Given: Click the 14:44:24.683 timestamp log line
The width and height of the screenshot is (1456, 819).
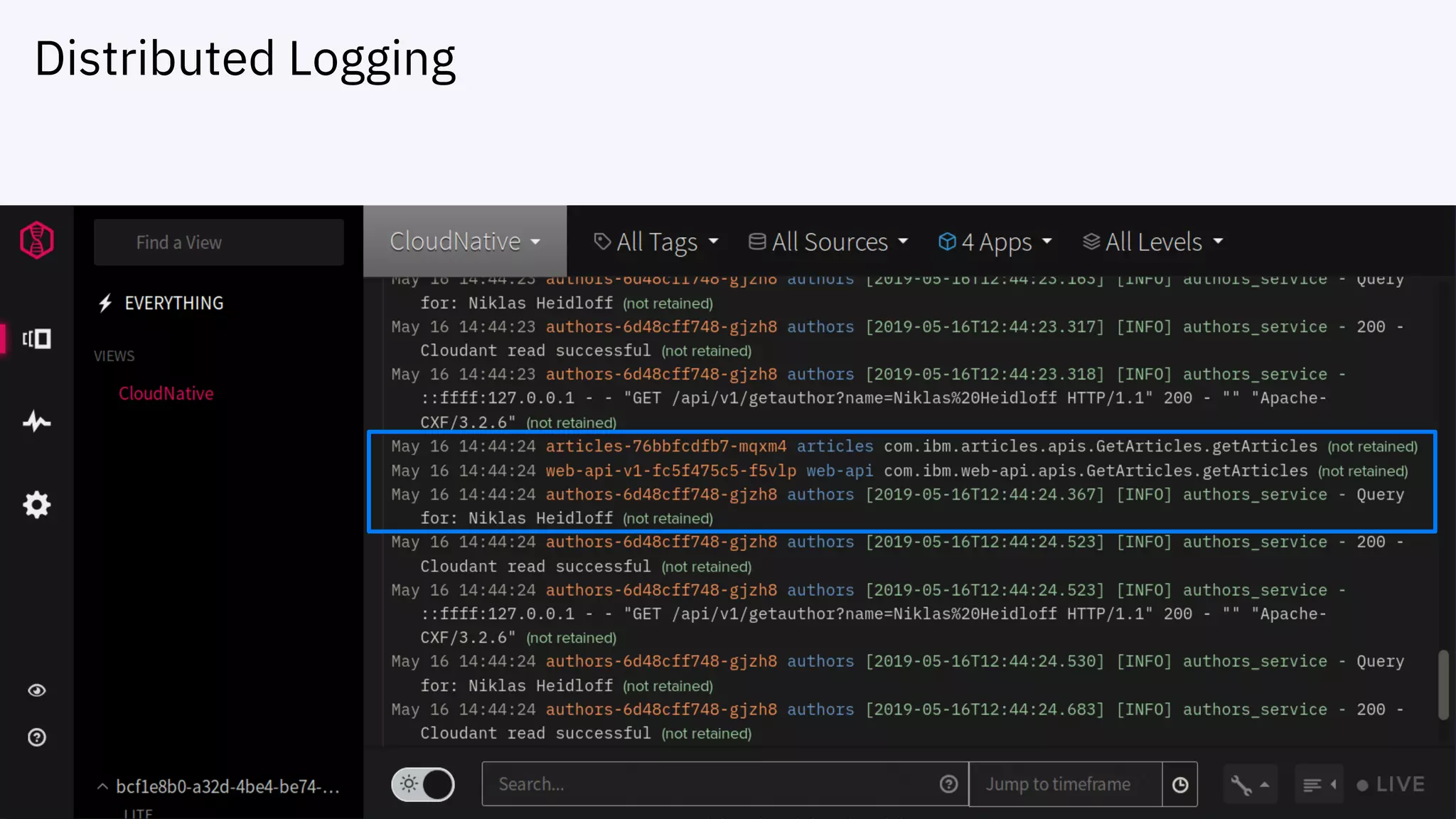Looking at the screenshot, I should tap(897, 721).
